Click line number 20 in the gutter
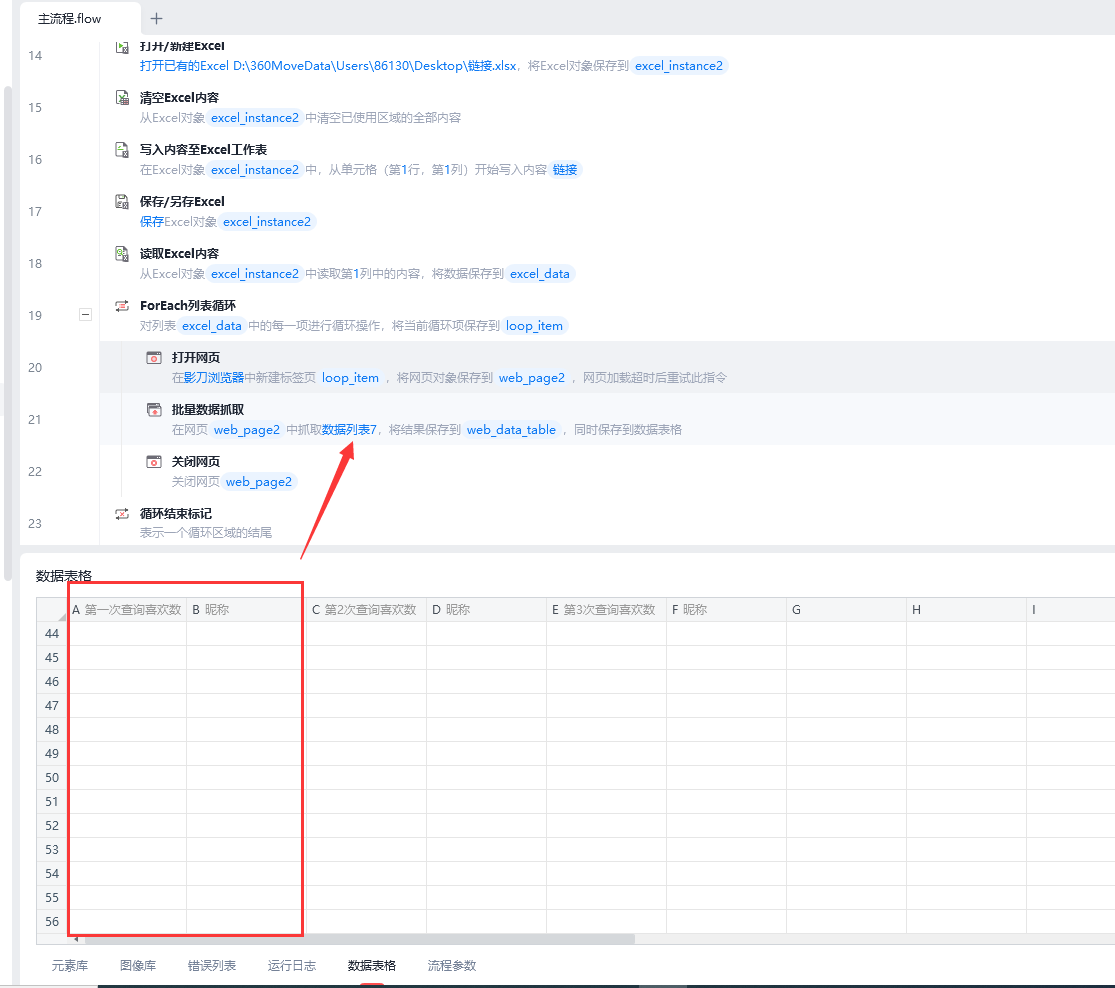This screenshot has width=1115, height=988. (x=35, y=367)
